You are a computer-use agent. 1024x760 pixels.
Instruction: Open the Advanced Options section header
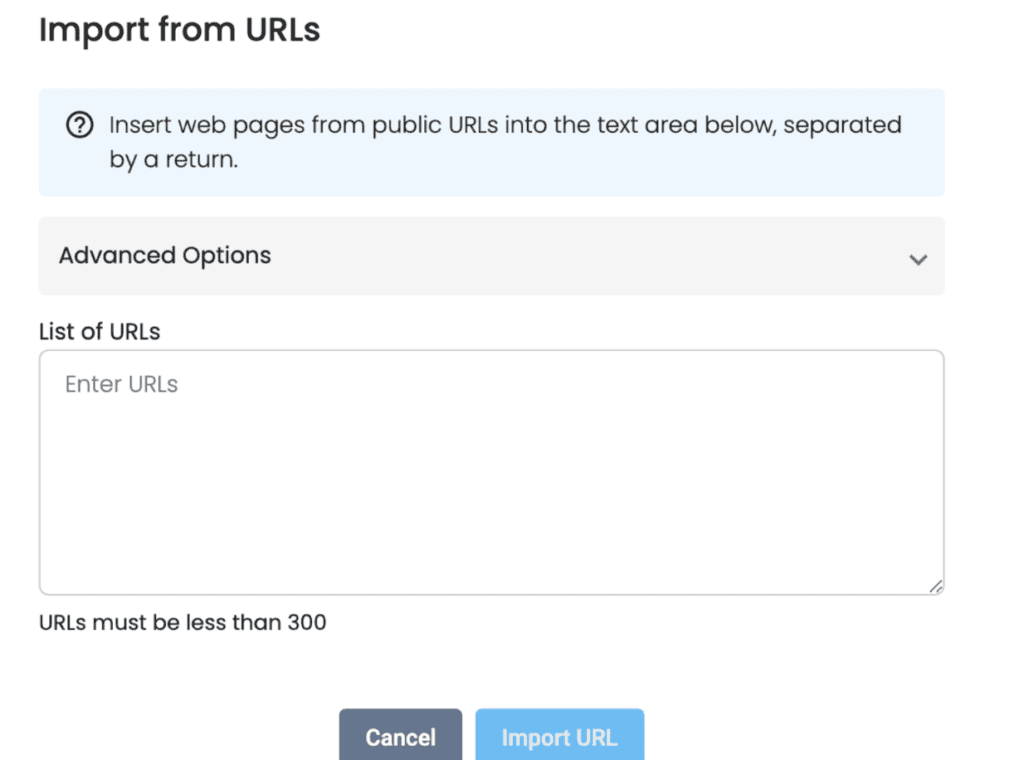[x=490, y=256]
